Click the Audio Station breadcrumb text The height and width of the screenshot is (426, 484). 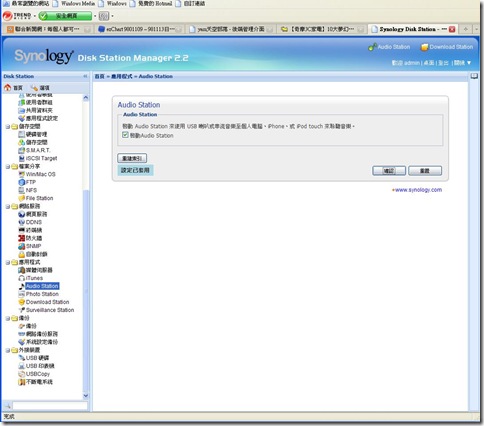[156, 76]
